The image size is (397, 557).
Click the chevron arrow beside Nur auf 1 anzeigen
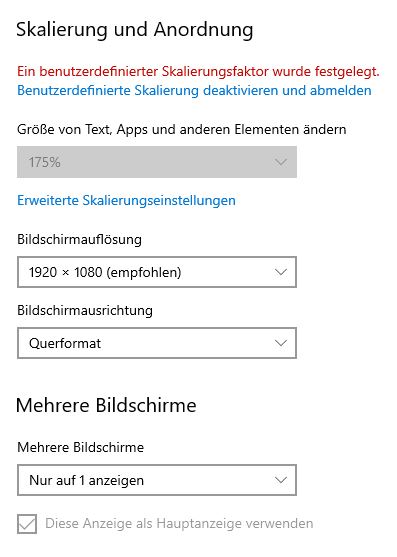281,480
